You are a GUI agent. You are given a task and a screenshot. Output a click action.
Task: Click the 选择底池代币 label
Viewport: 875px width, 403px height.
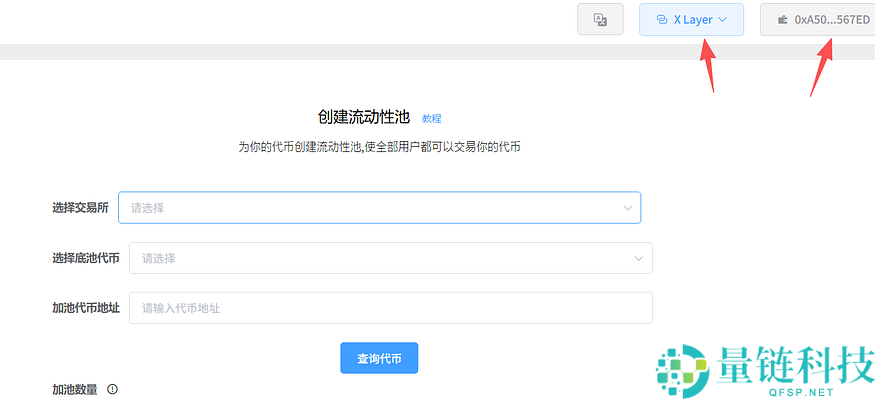click(85, 258)
